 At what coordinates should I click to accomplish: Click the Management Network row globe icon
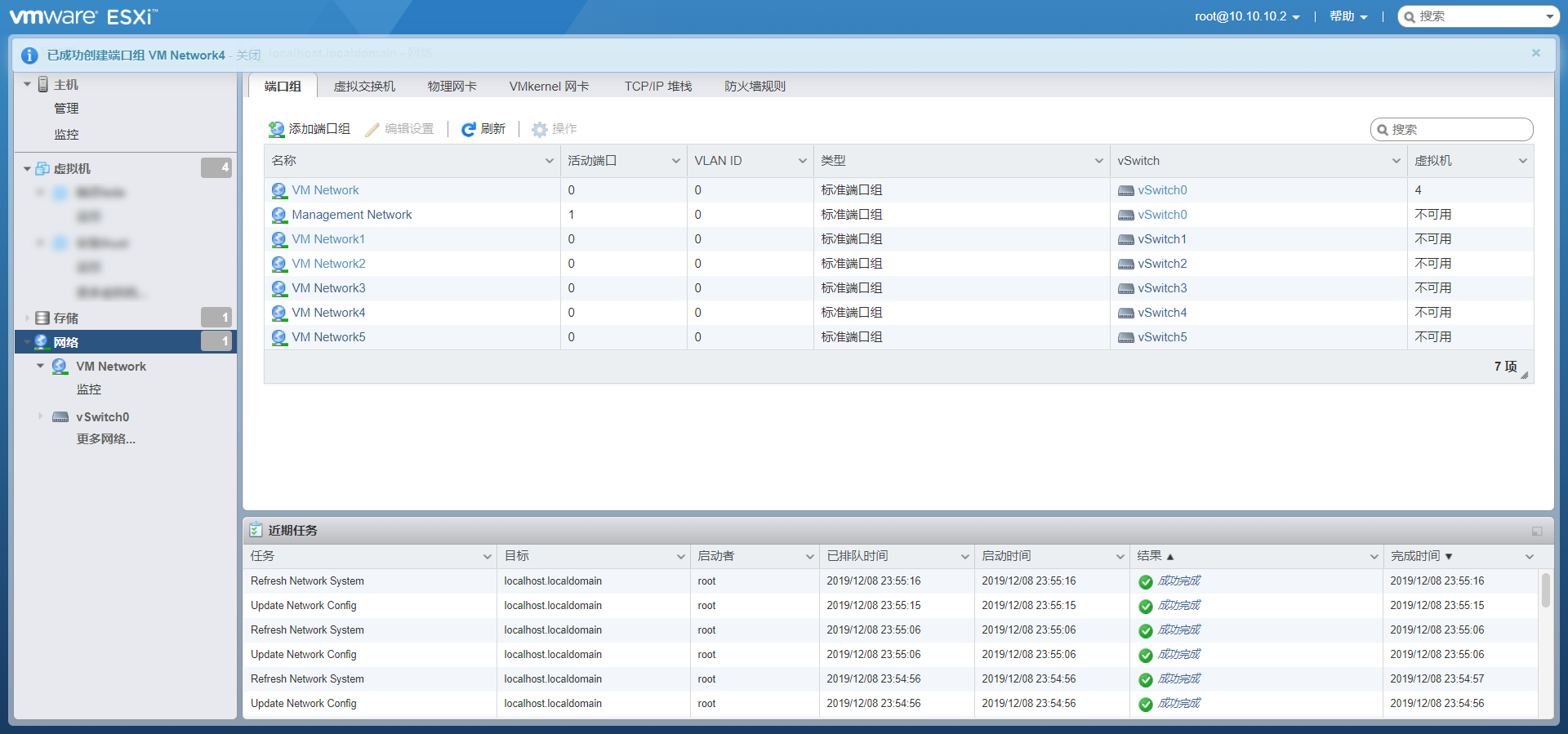tap(279, 215)
